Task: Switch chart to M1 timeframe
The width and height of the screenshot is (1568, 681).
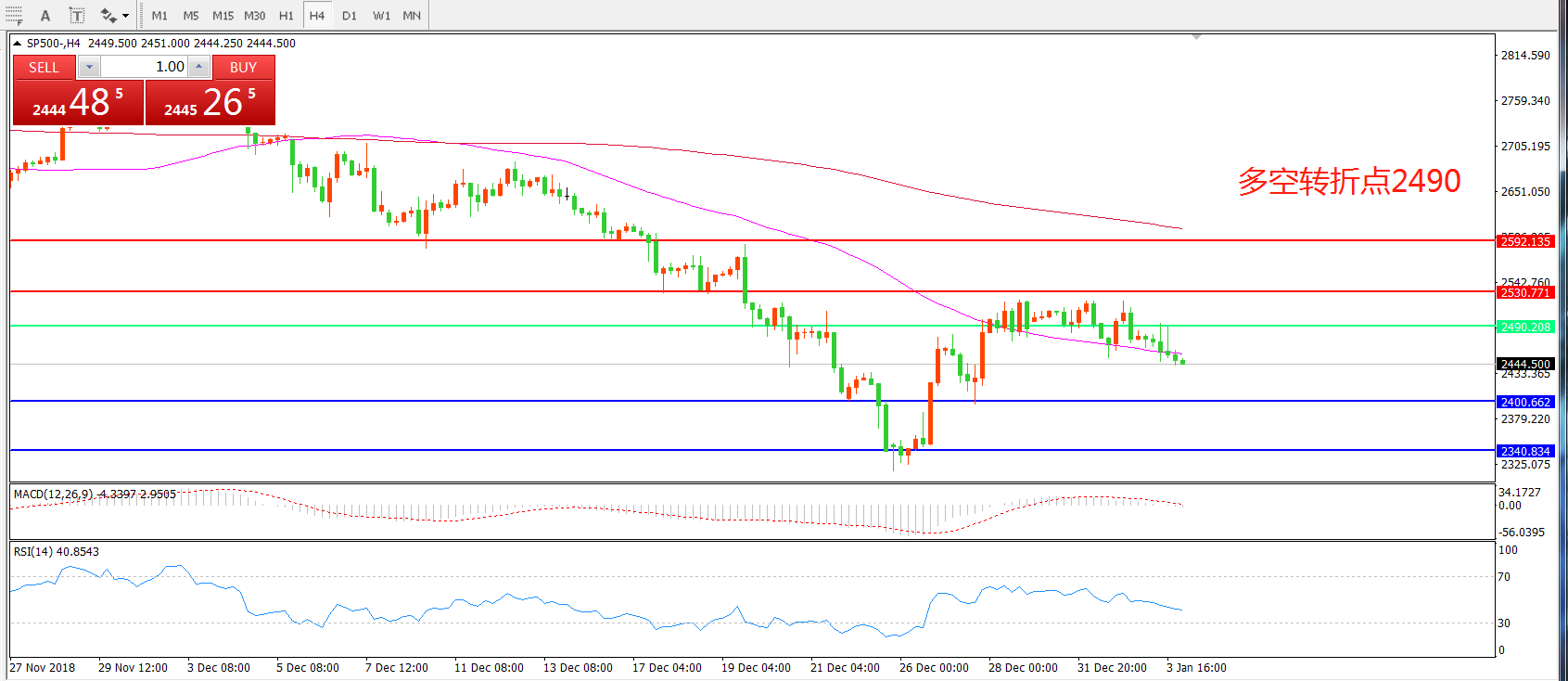Action: tap(159, 16)
